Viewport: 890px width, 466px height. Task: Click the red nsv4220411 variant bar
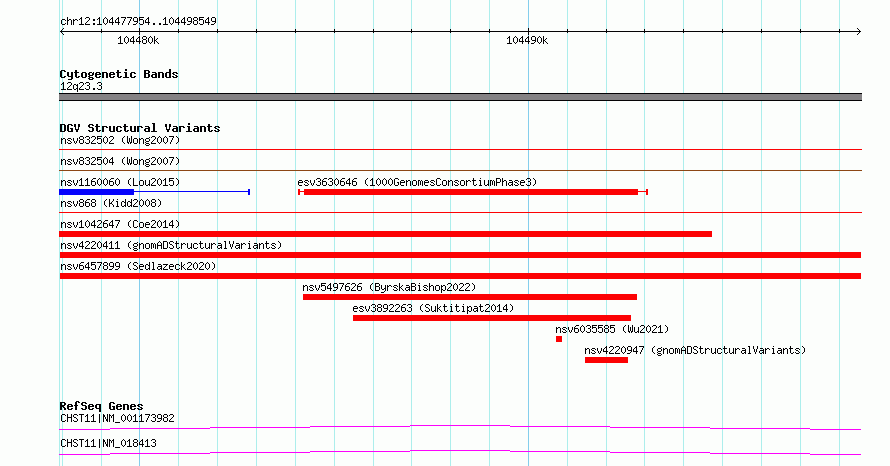pos(460,255)
